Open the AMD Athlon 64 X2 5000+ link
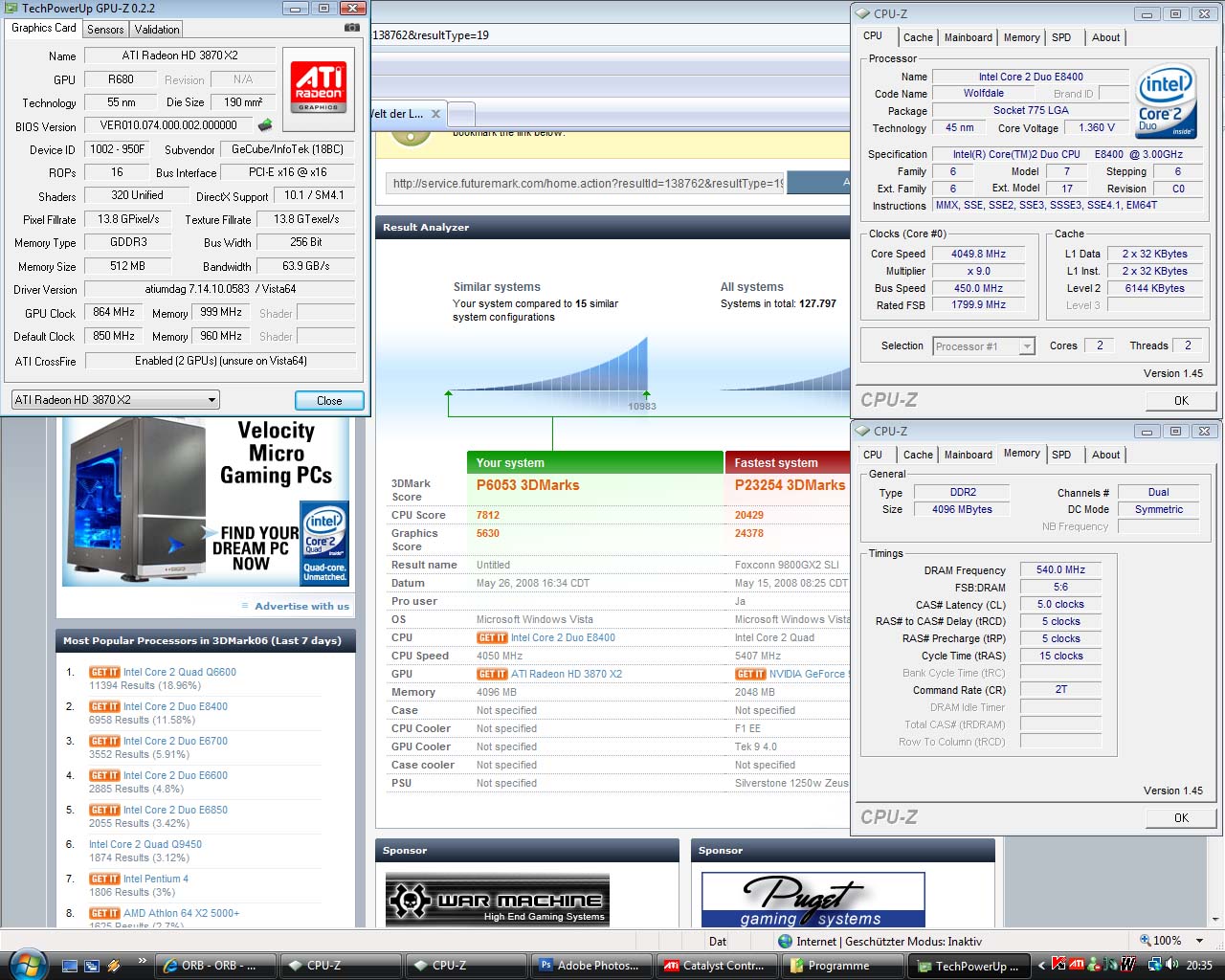This screenshot has height=980, width=1225. coord(182,913)
